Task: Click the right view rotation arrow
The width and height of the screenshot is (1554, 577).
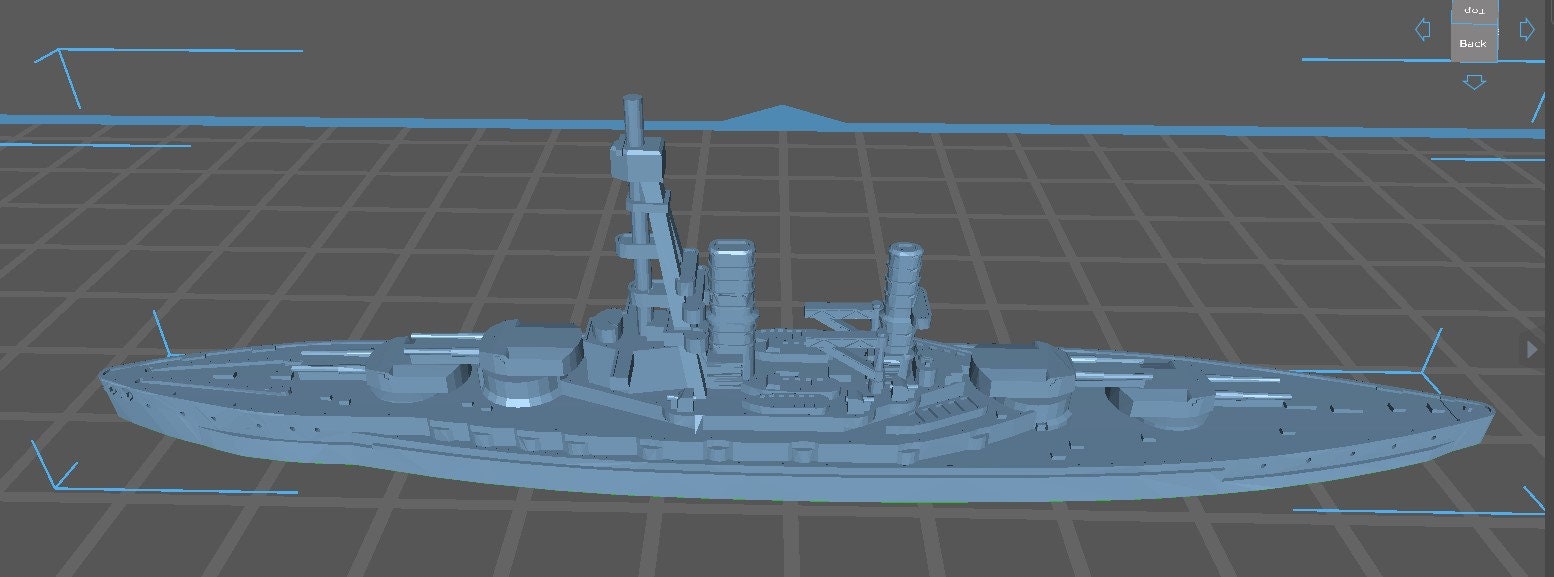Action: tap(1528, 29)
